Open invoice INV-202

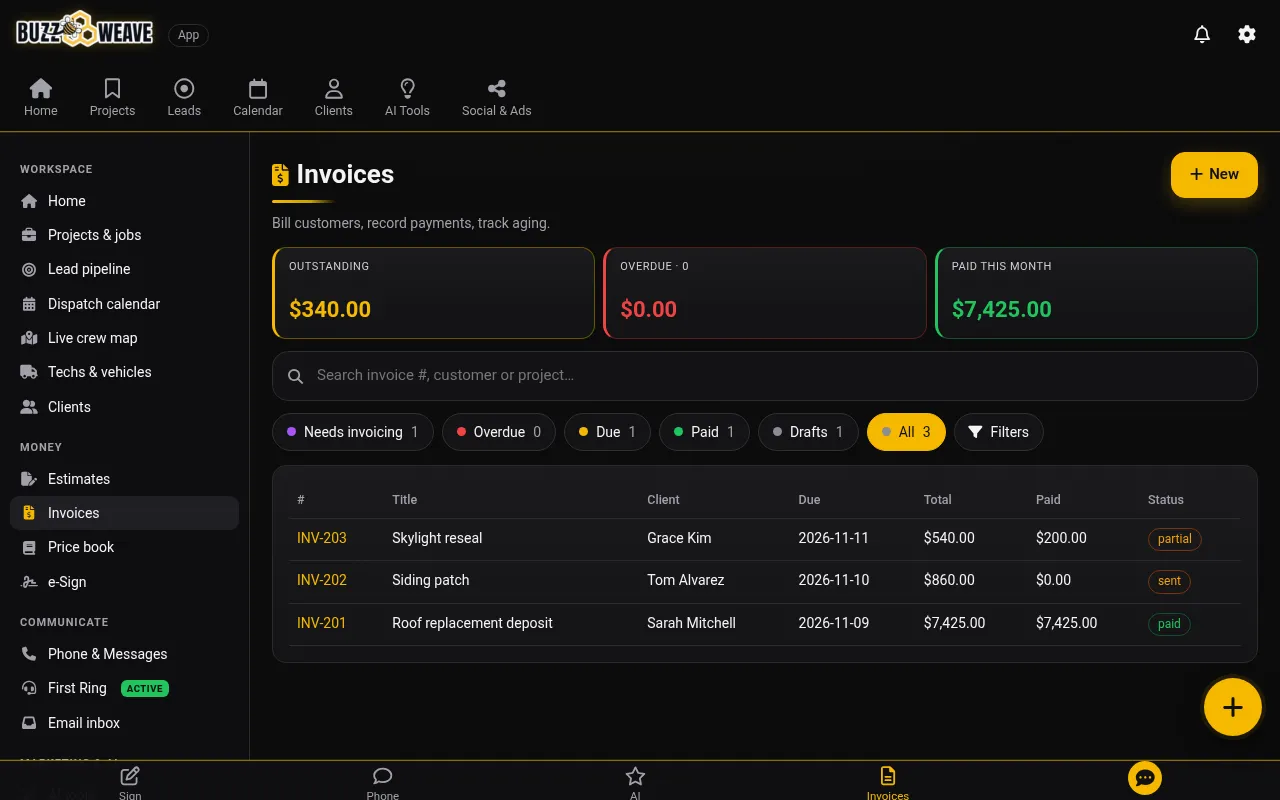tap(322, 580)
